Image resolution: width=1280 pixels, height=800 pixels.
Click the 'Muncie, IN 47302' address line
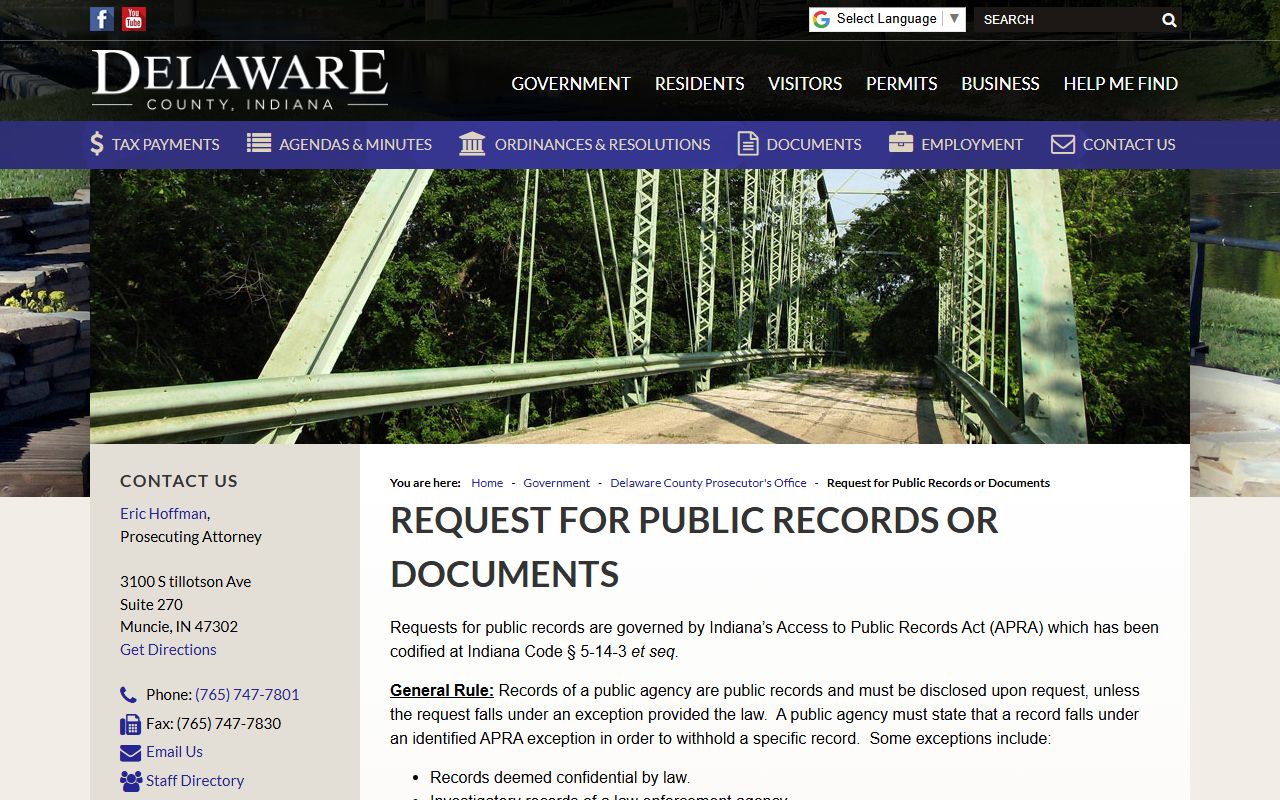click(x=179, y=627)
